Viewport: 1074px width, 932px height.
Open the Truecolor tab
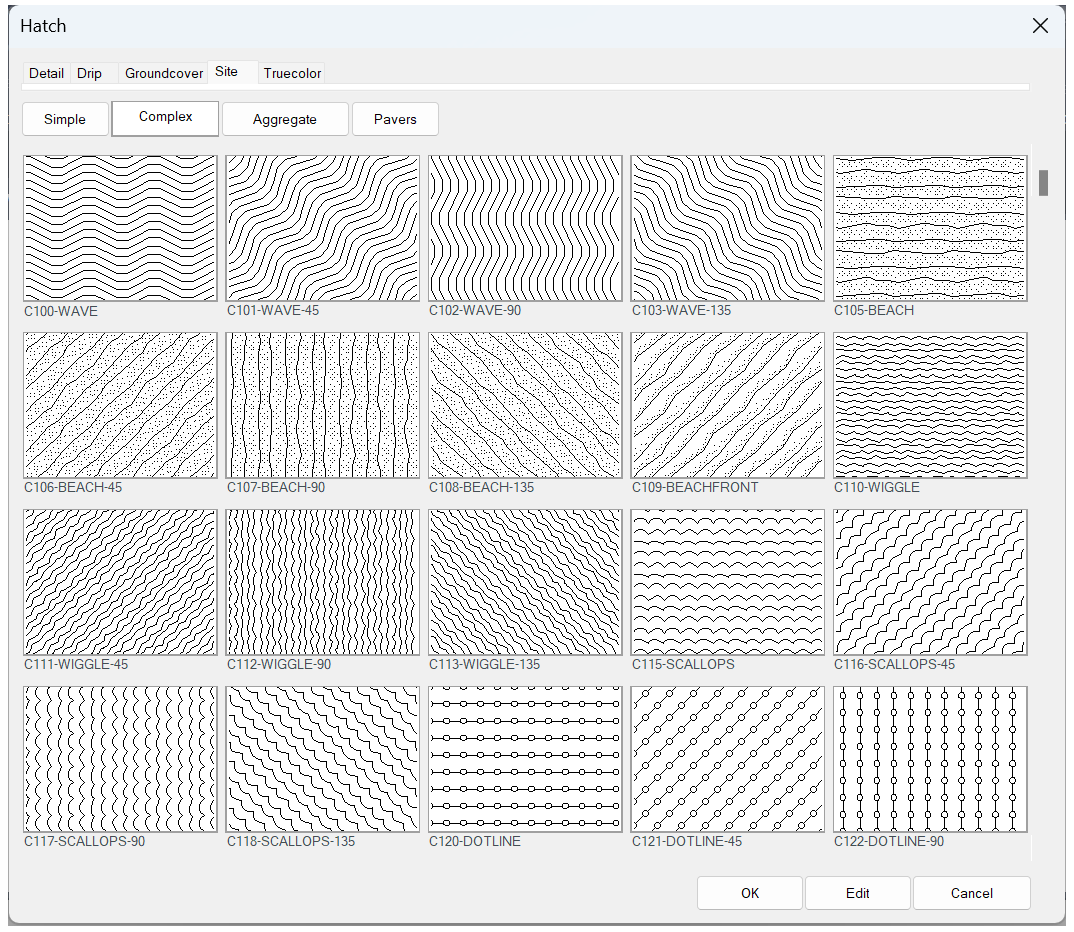click(291, 73)
